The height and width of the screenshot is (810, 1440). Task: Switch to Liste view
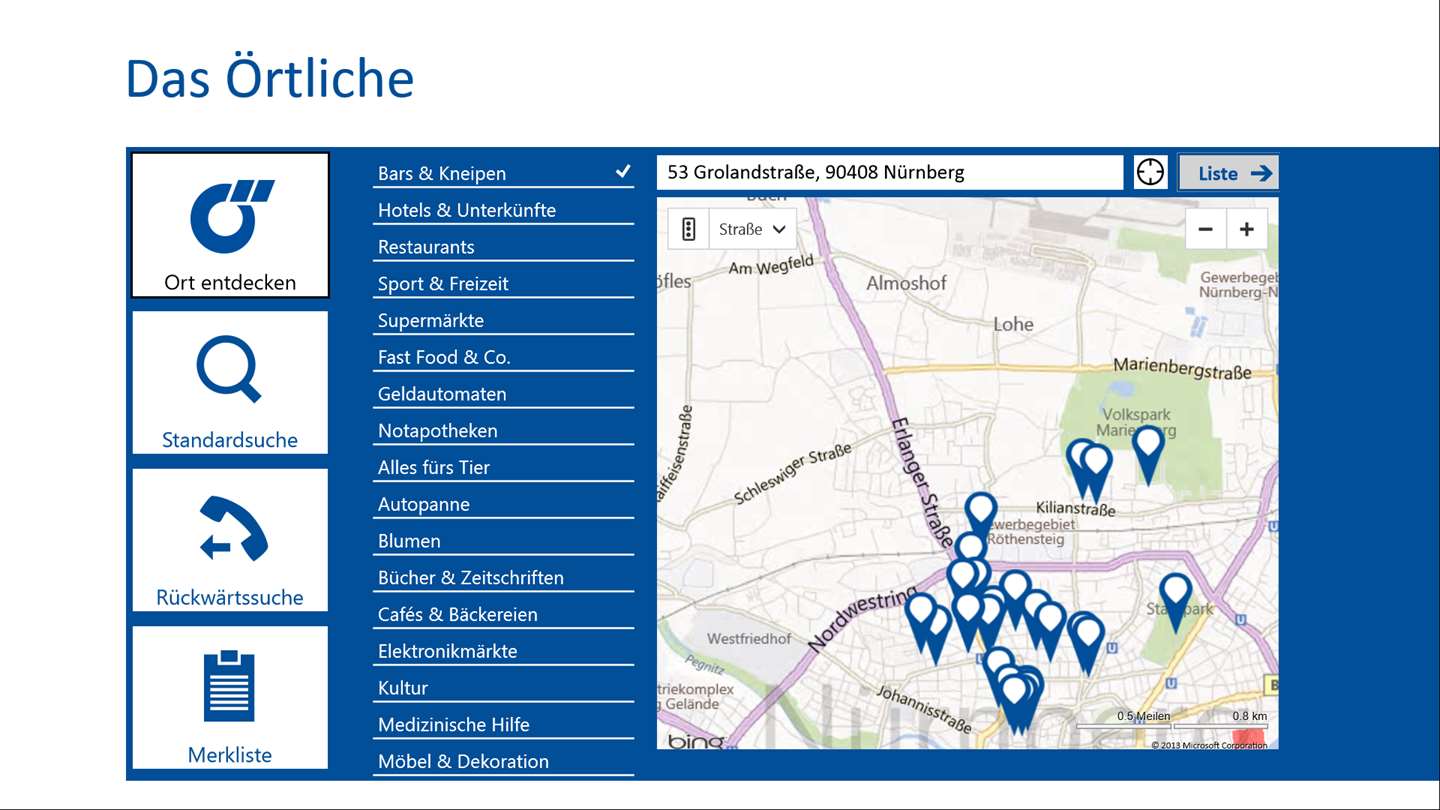[1228, 172]
